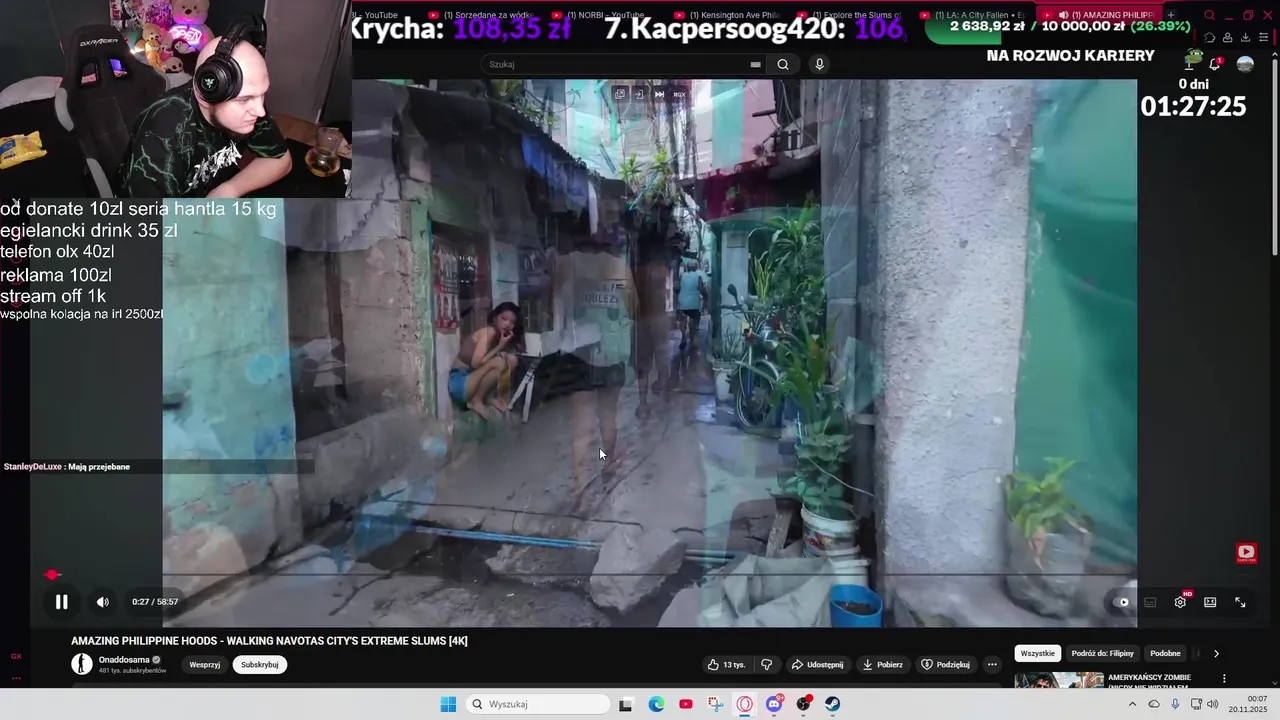
Task: Switch to theater mode view
Action: point(1210,602)
